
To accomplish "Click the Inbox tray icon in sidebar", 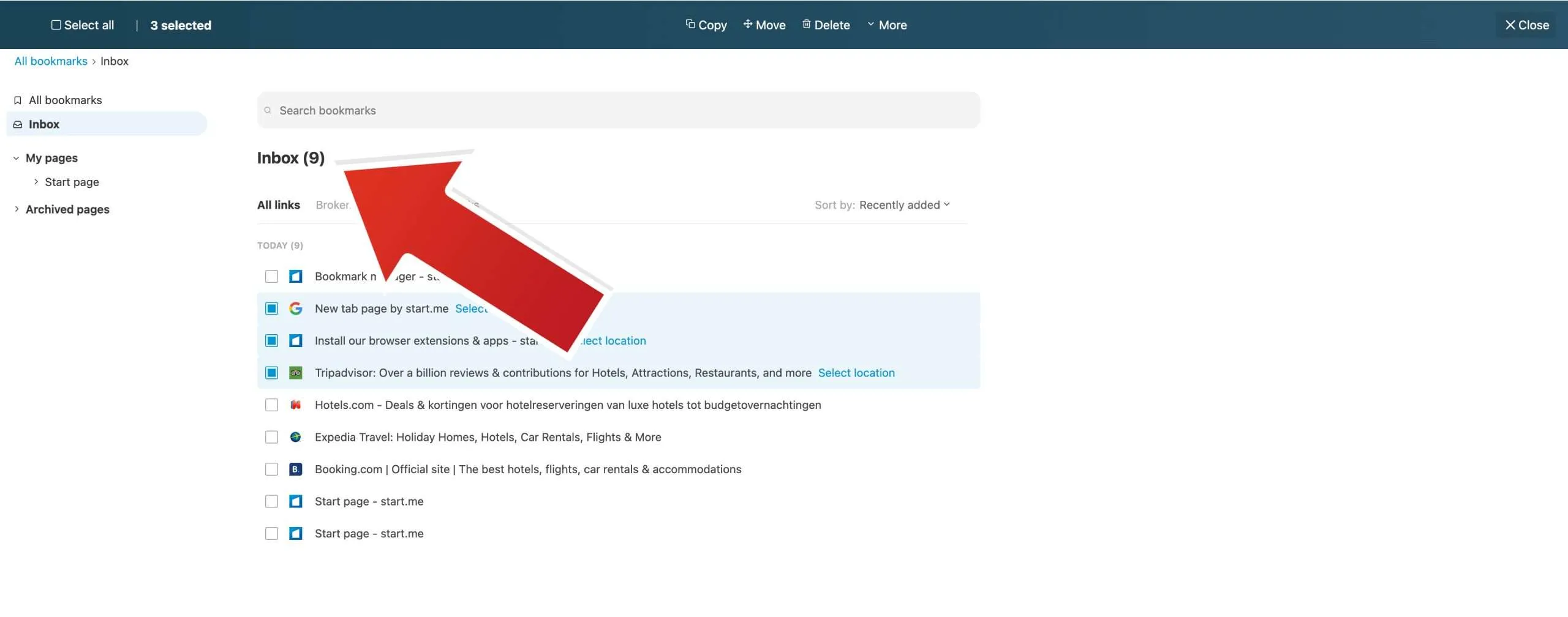I will pyautogui.click(x=17, y=124).
